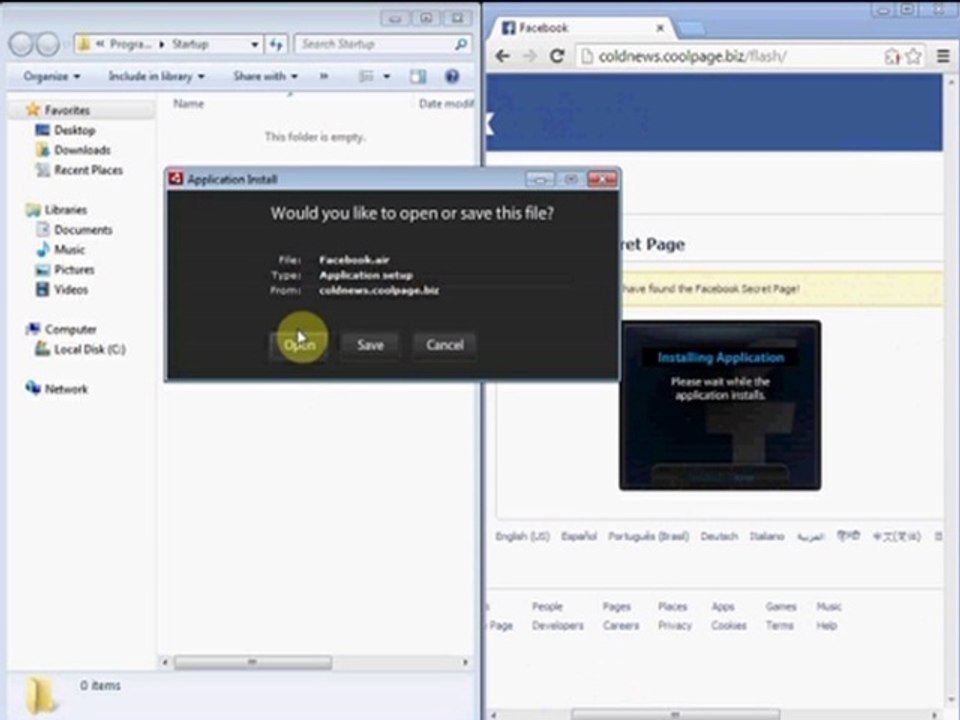Open Careers footer link
Viewport: 960px width, 720px height.
tap(621, 626)
